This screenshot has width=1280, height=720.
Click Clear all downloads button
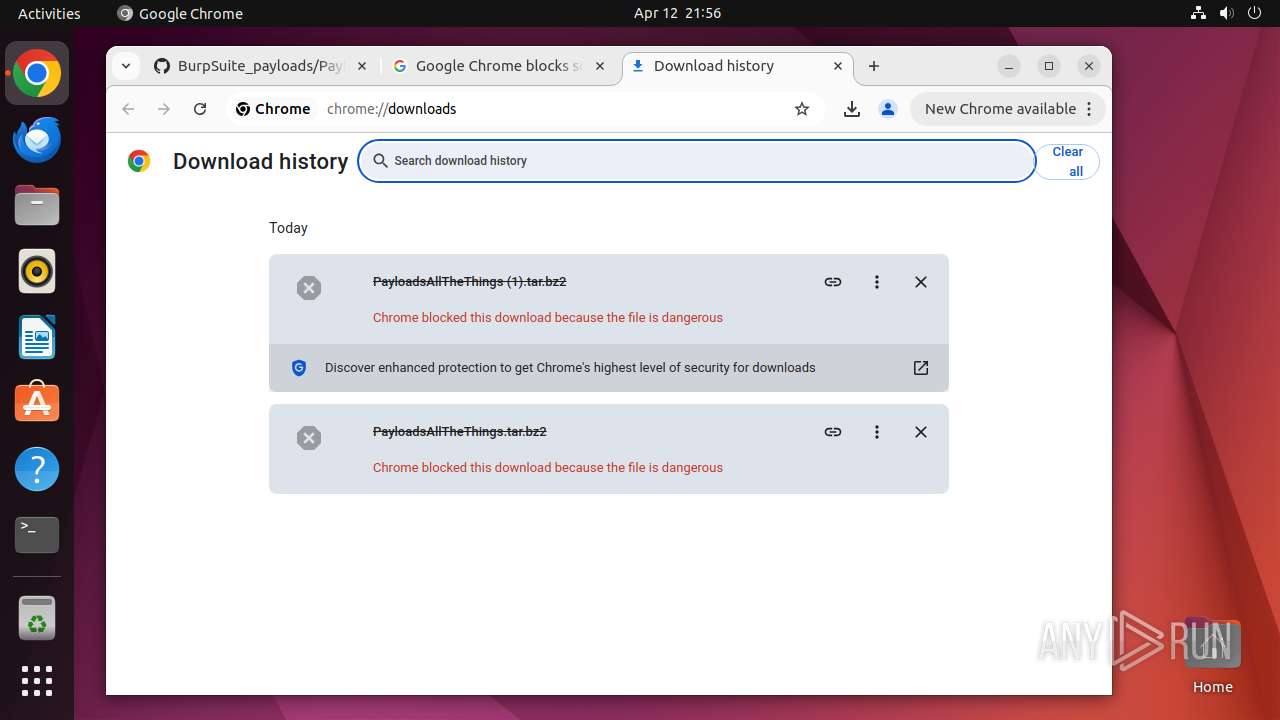pos(1067,161)
